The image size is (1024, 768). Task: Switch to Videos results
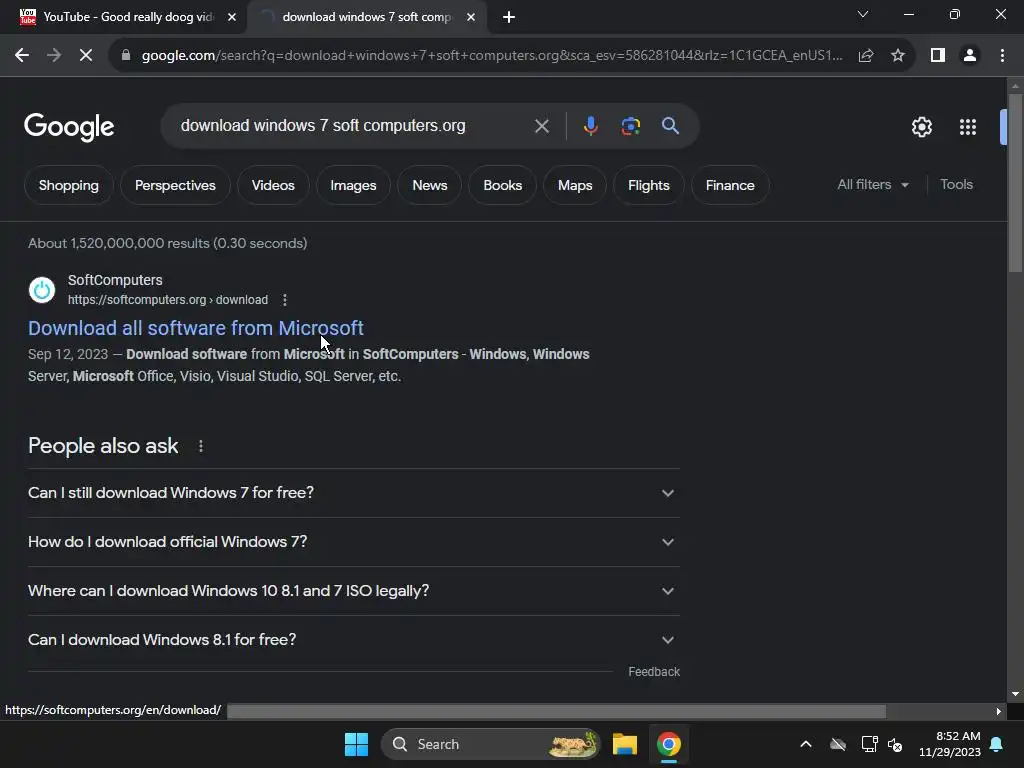tap(273, 185)
